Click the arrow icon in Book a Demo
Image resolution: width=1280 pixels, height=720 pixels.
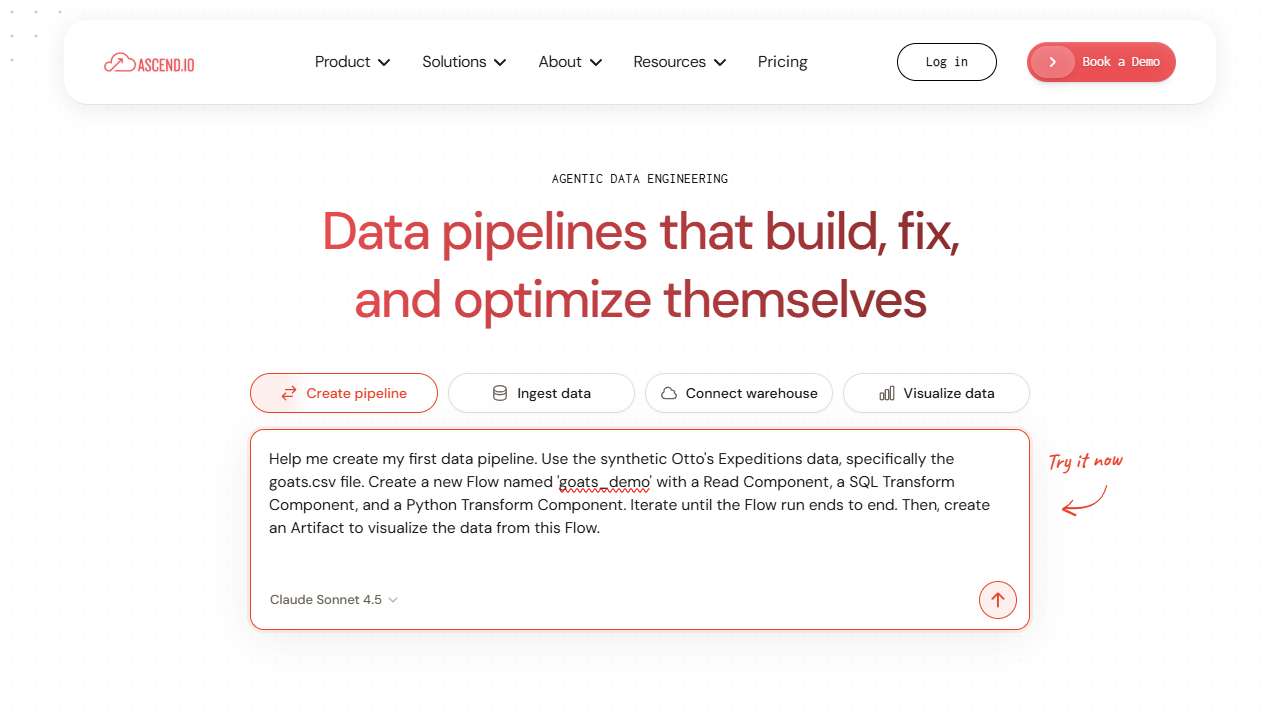click(1052, 62)
